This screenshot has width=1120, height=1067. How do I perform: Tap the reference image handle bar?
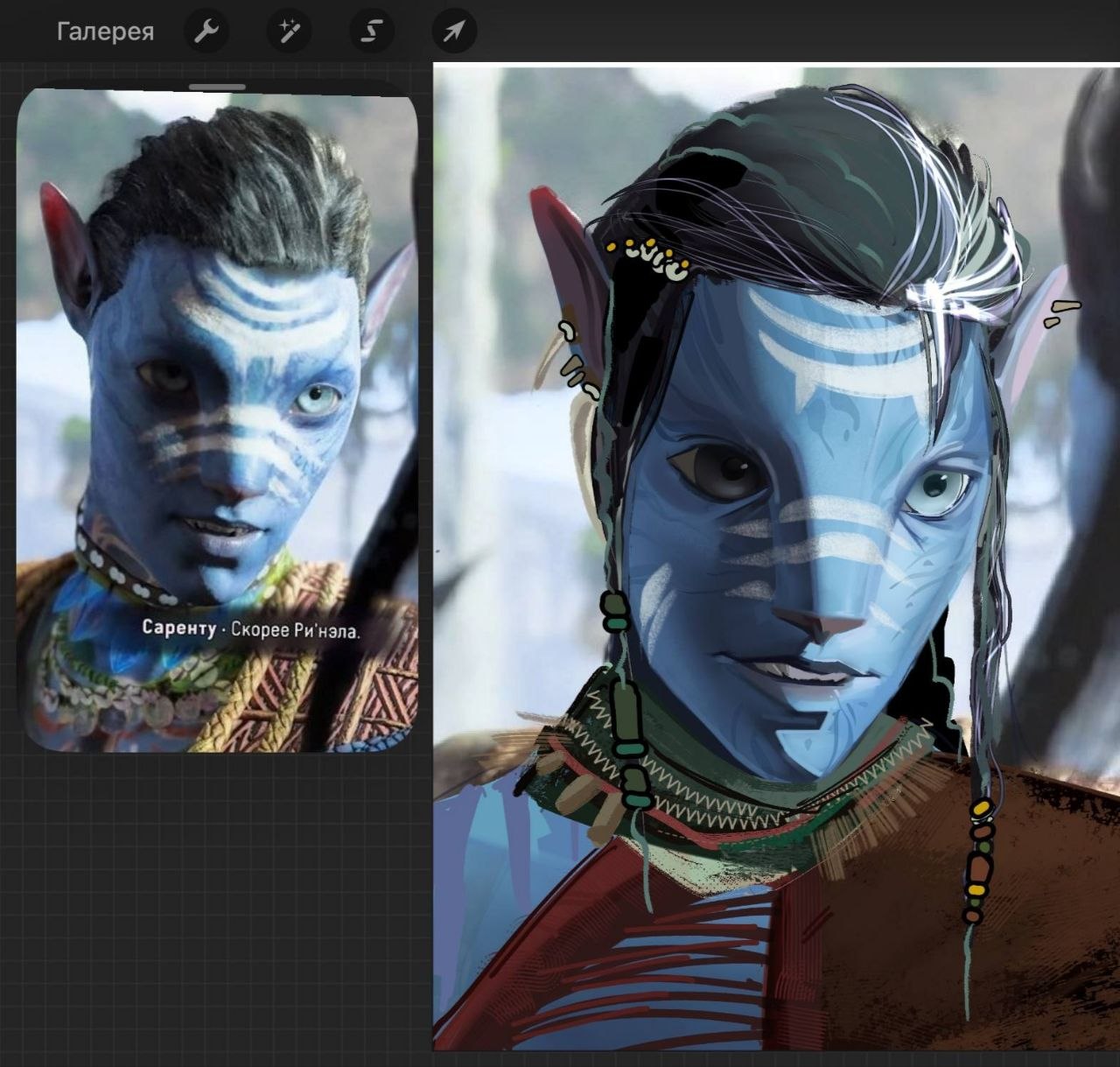pos(217,88)
